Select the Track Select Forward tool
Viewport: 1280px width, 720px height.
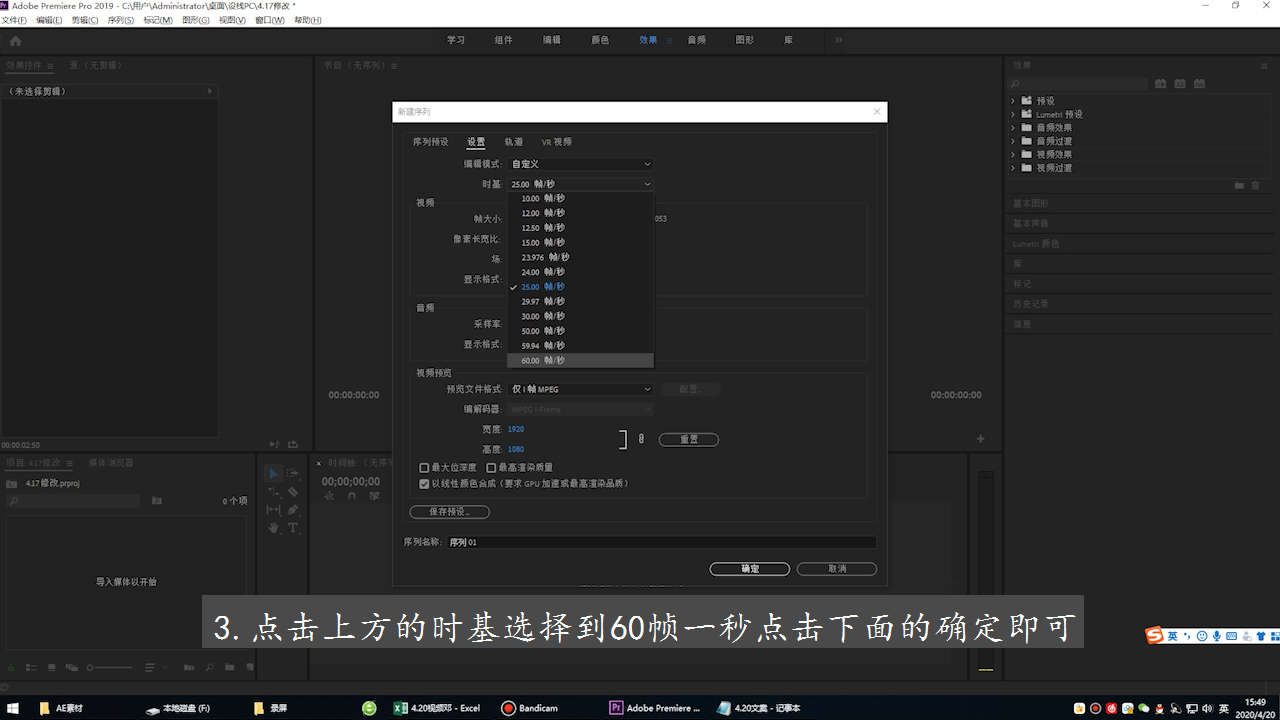(293, 474)
